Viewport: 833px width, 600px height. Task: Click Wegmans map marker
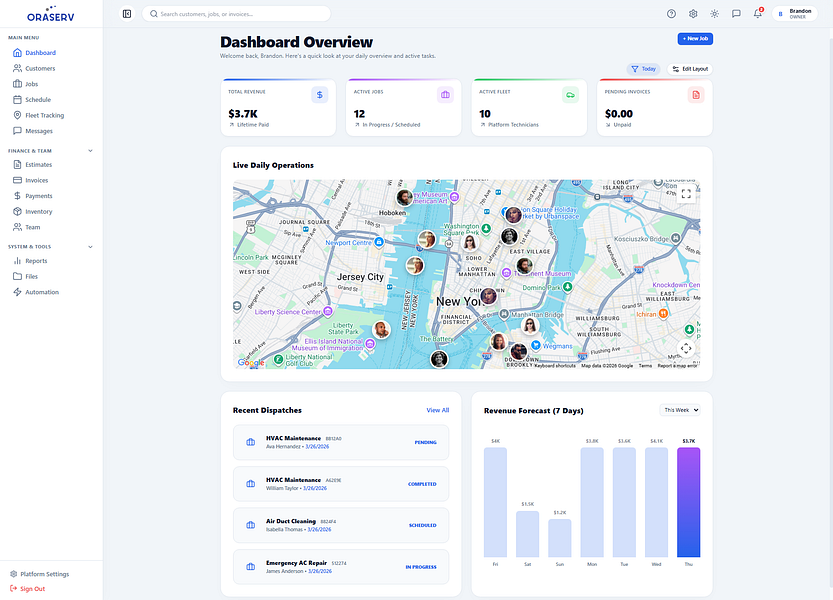click(536, 345)
